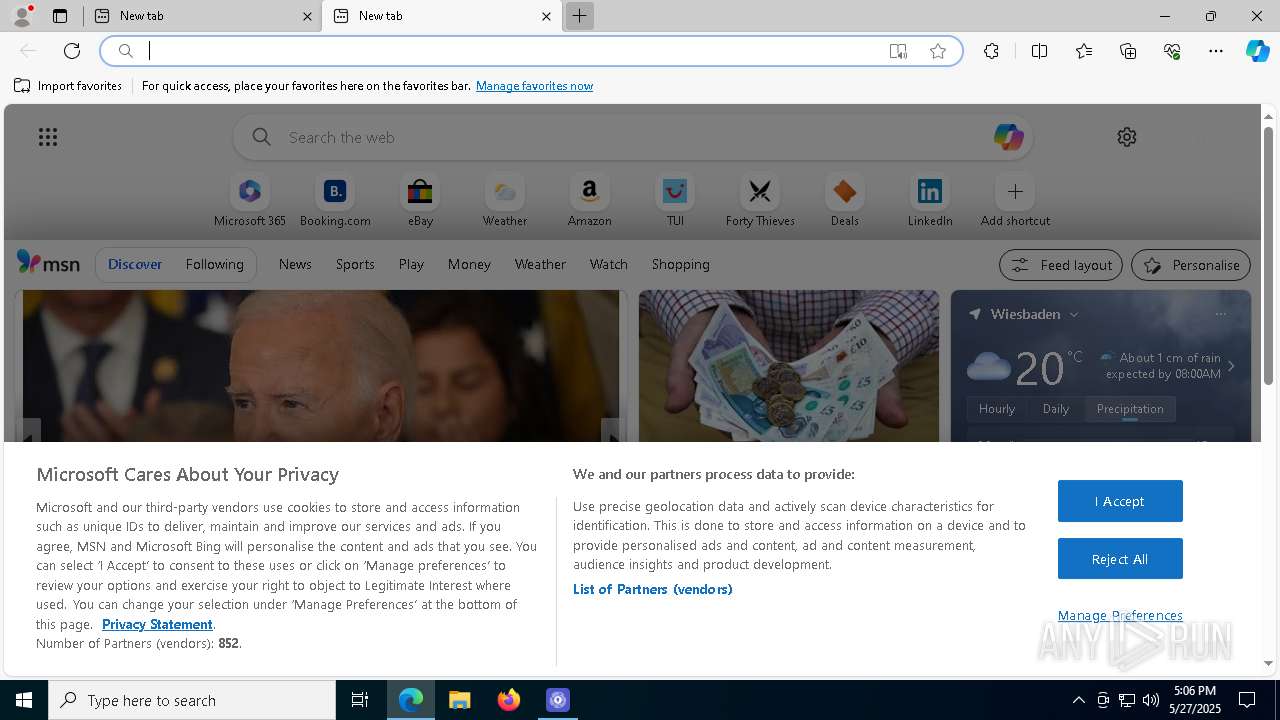Open the Collections icon

tap(1128, 51)
